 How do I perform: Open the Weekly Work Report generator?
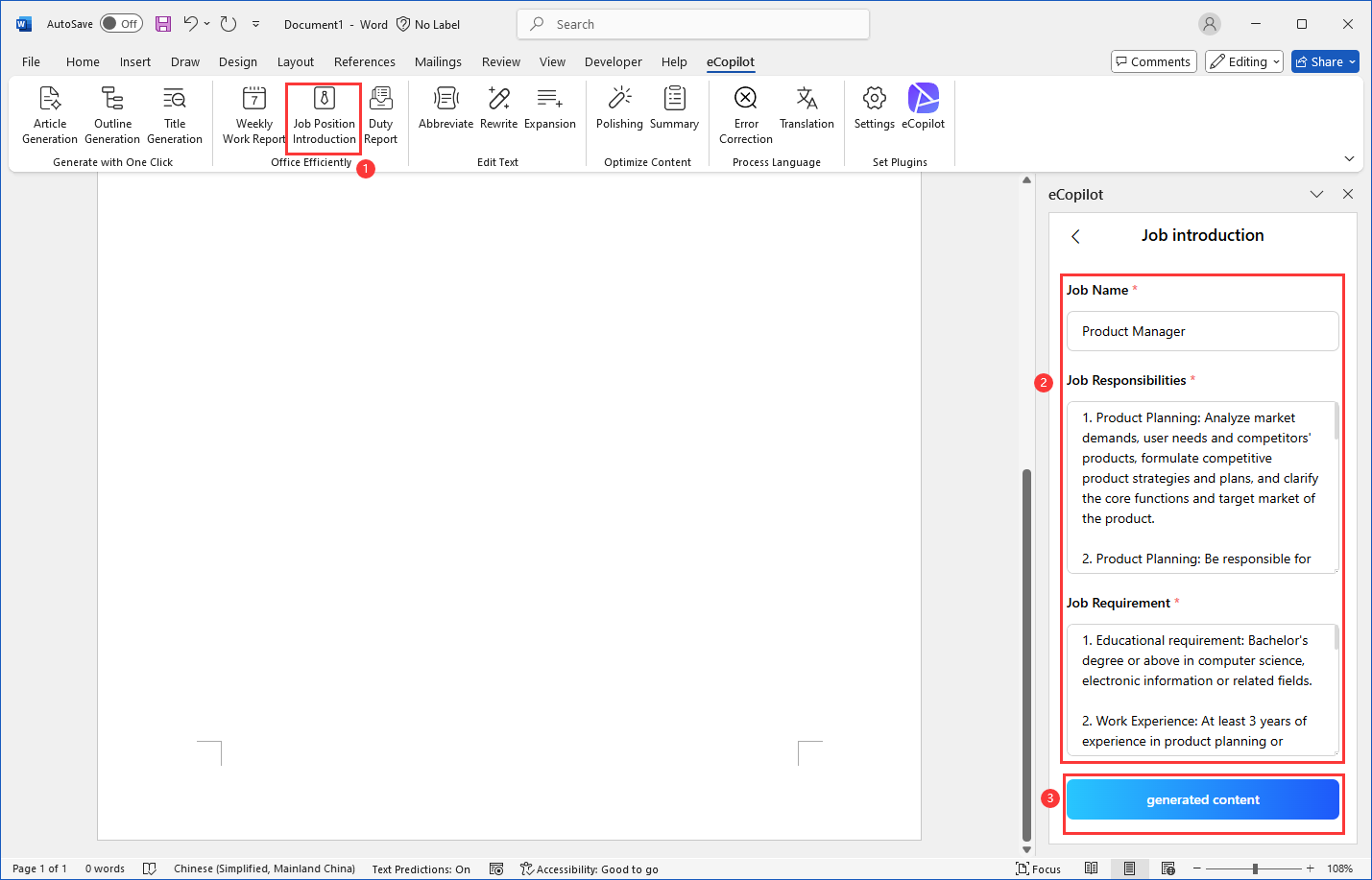(253, 114)
